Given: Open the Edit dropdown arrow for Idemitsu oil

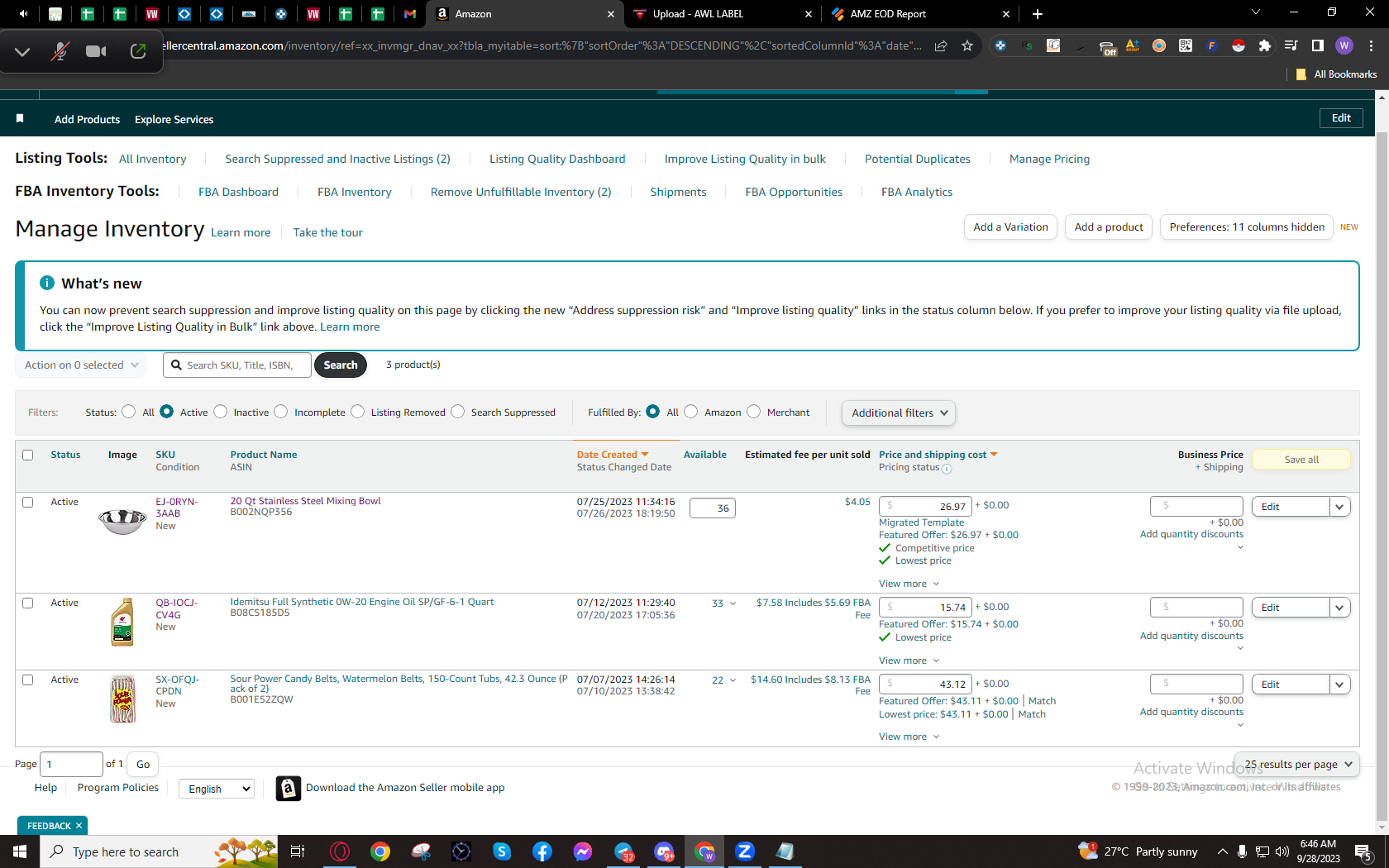Looking at the screenshot, I should 1340,608.
